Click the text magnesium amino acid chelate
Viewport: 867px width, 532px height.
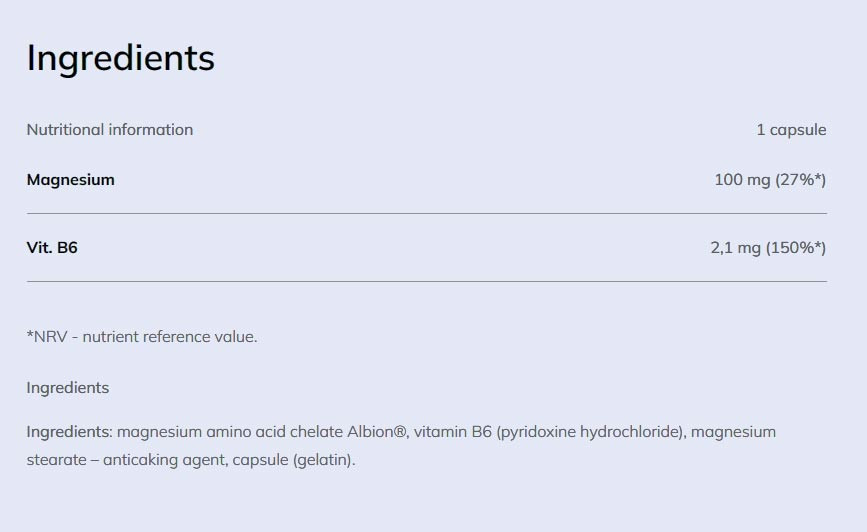click(229, 432)
